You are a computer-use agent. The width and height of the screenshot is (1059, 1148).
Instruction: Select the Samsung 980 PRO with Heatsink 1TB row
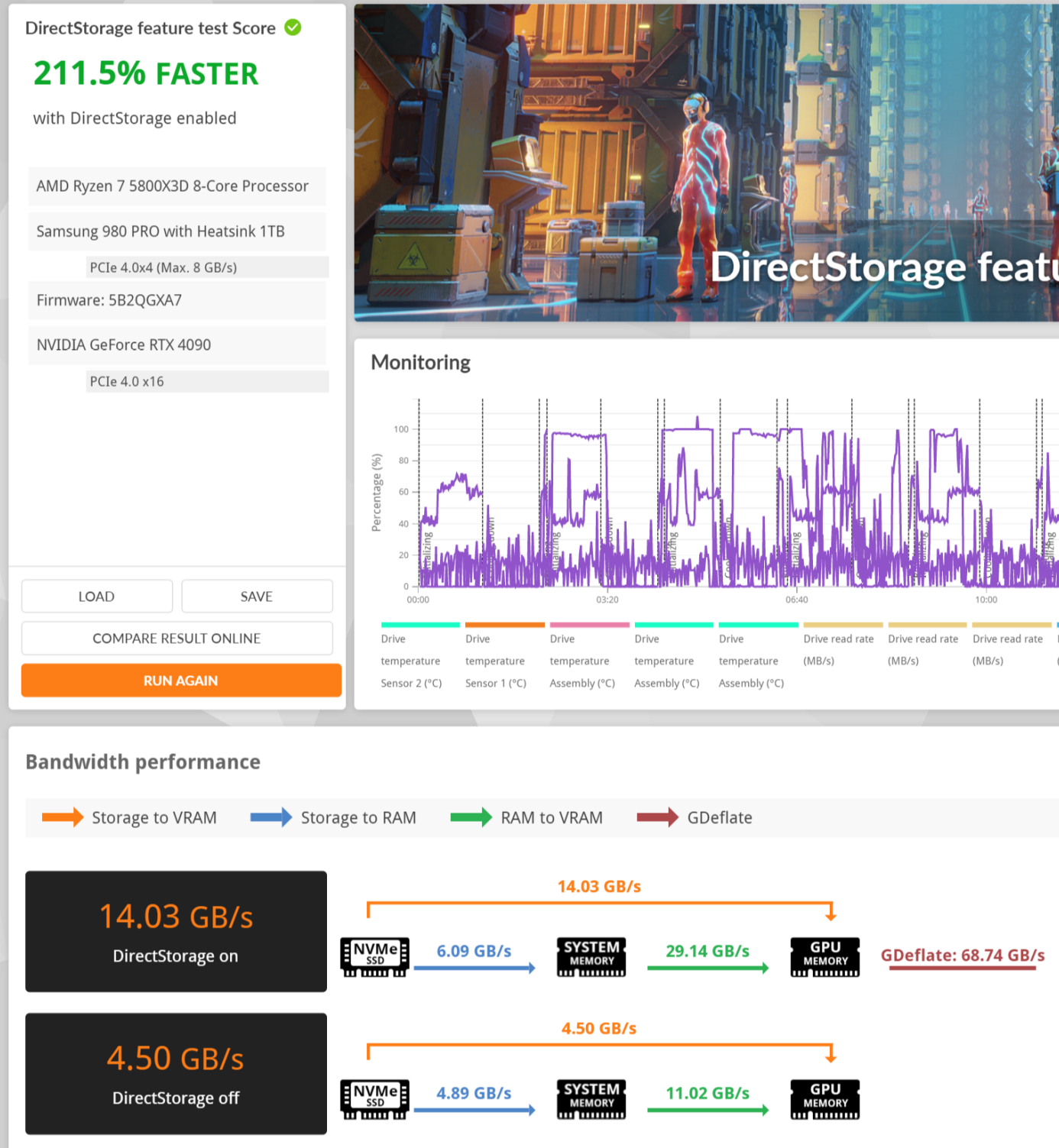coord(177,231)
